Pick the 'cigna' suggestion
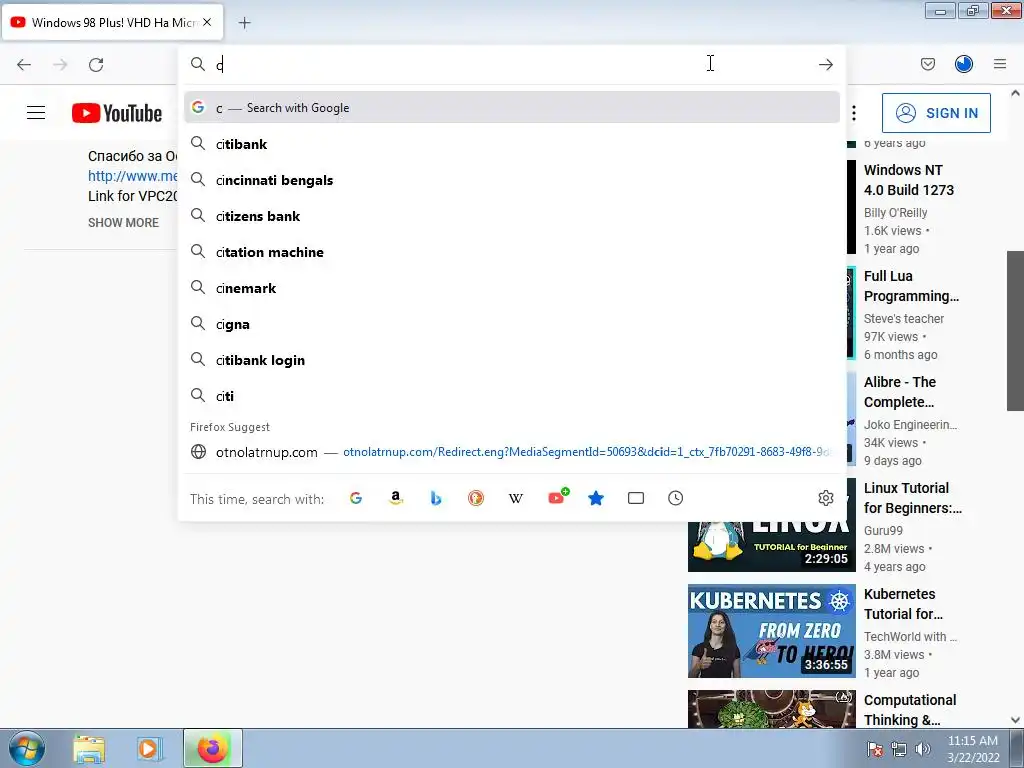1024x768 pixels. click(x=511, y=324)
